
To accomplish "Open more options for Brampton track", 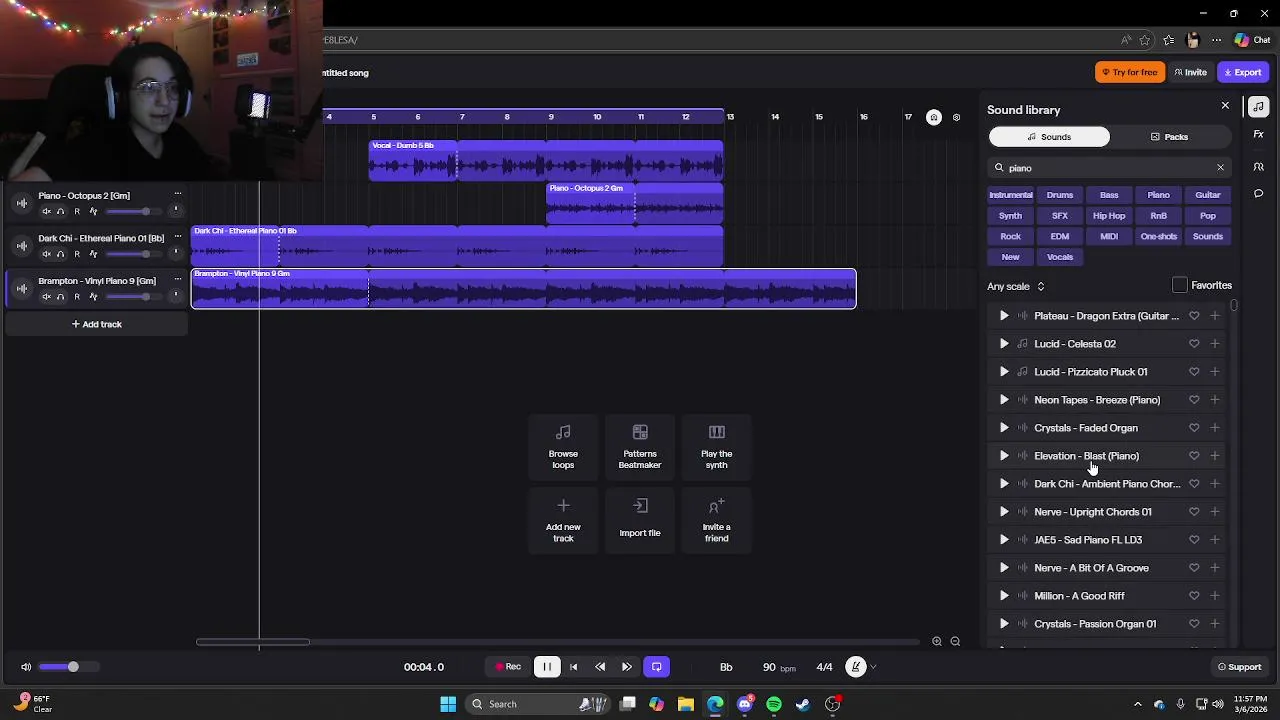I will (x=177, y=280).
